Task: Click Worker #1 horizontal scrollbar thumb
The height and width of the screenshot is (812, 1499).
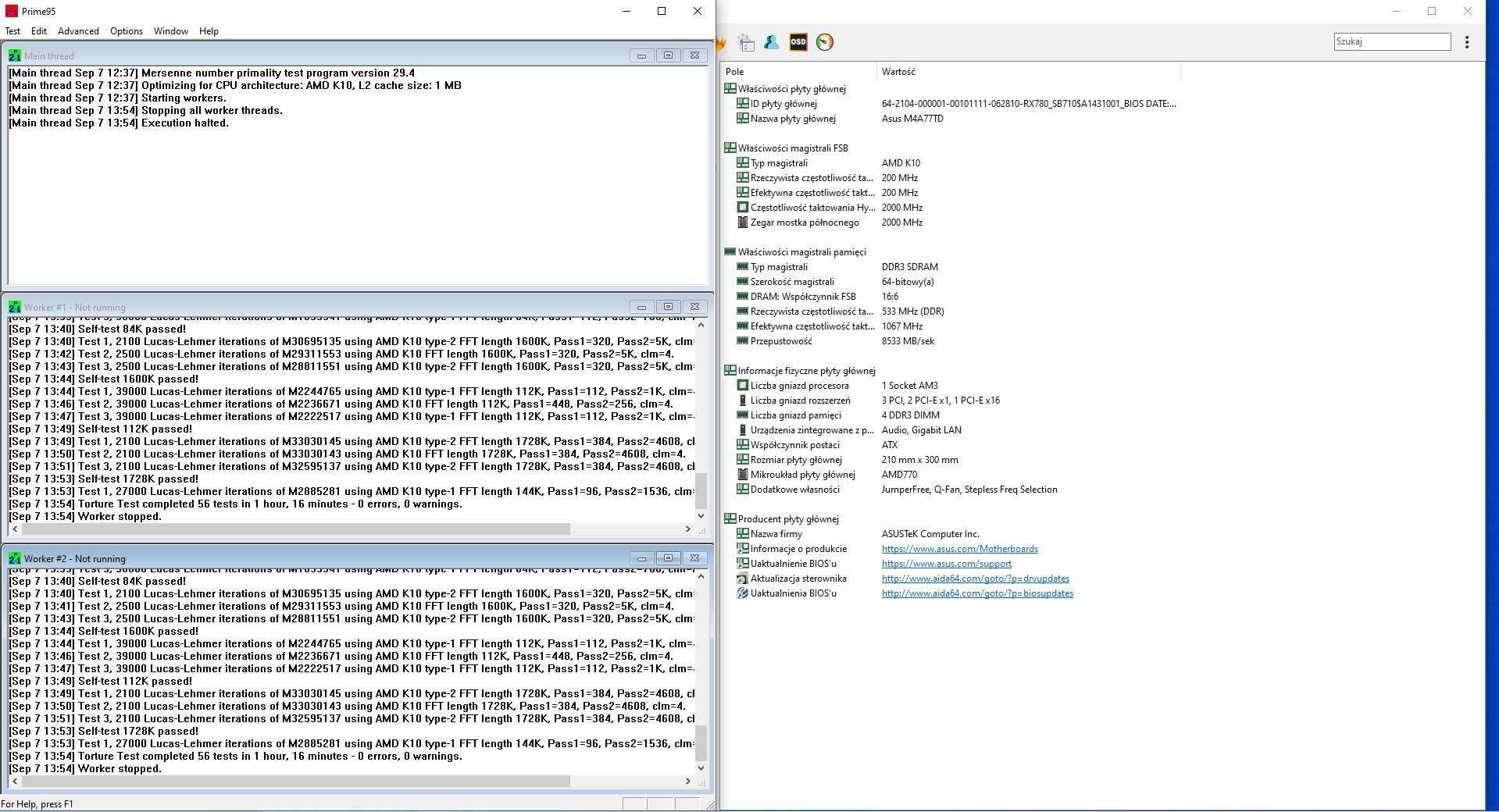Action: [x=296, y=529]
